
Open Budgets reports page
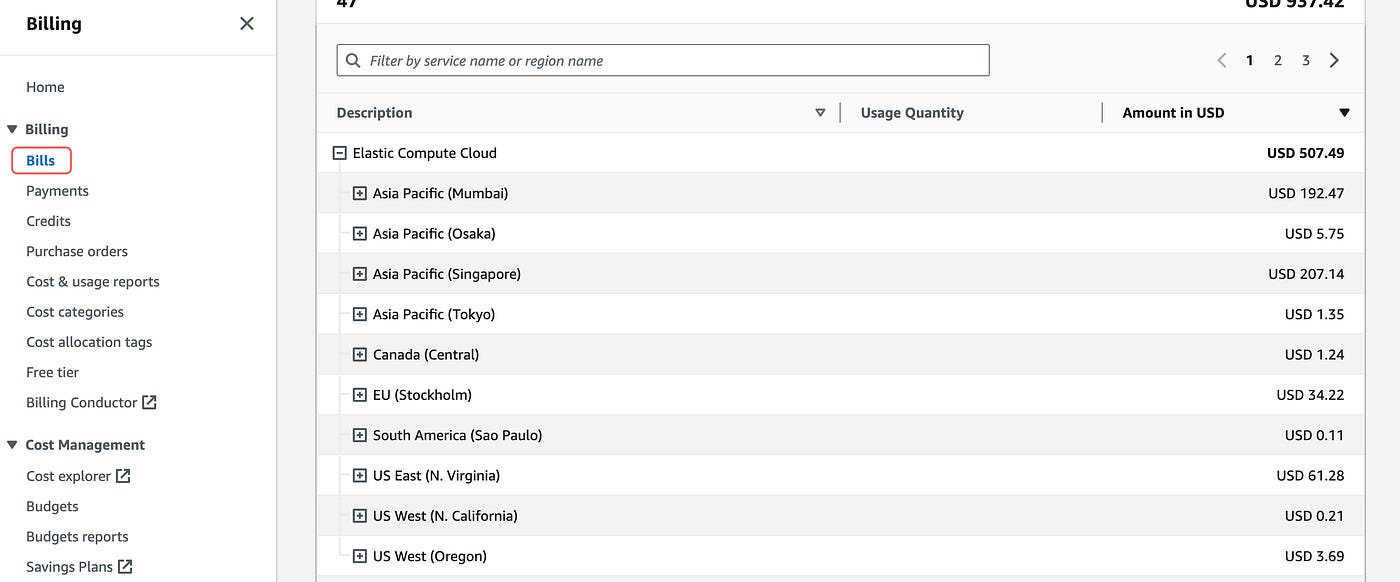tap(77, 536)
